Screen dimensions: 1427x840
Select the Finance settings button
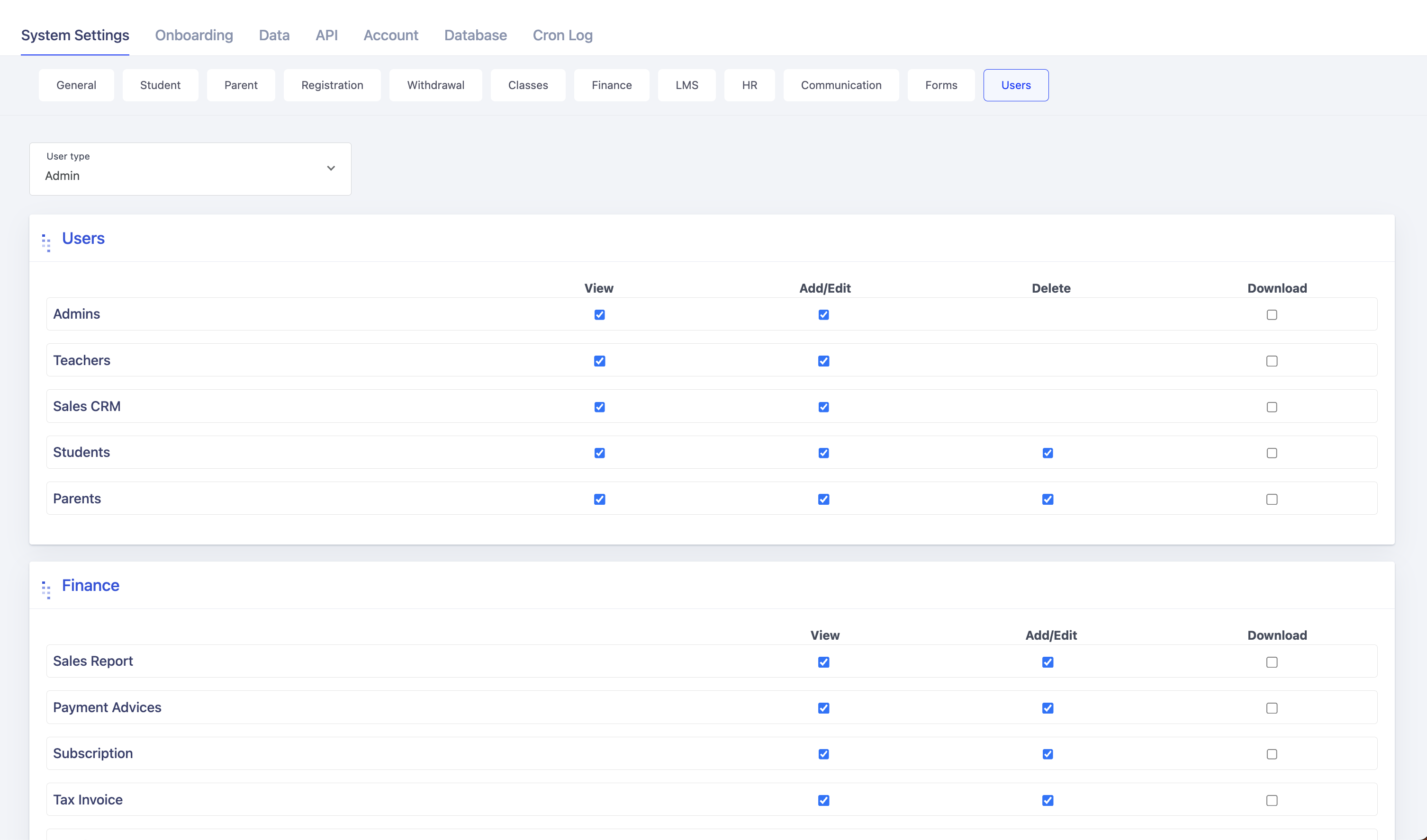tap(611, 85)
